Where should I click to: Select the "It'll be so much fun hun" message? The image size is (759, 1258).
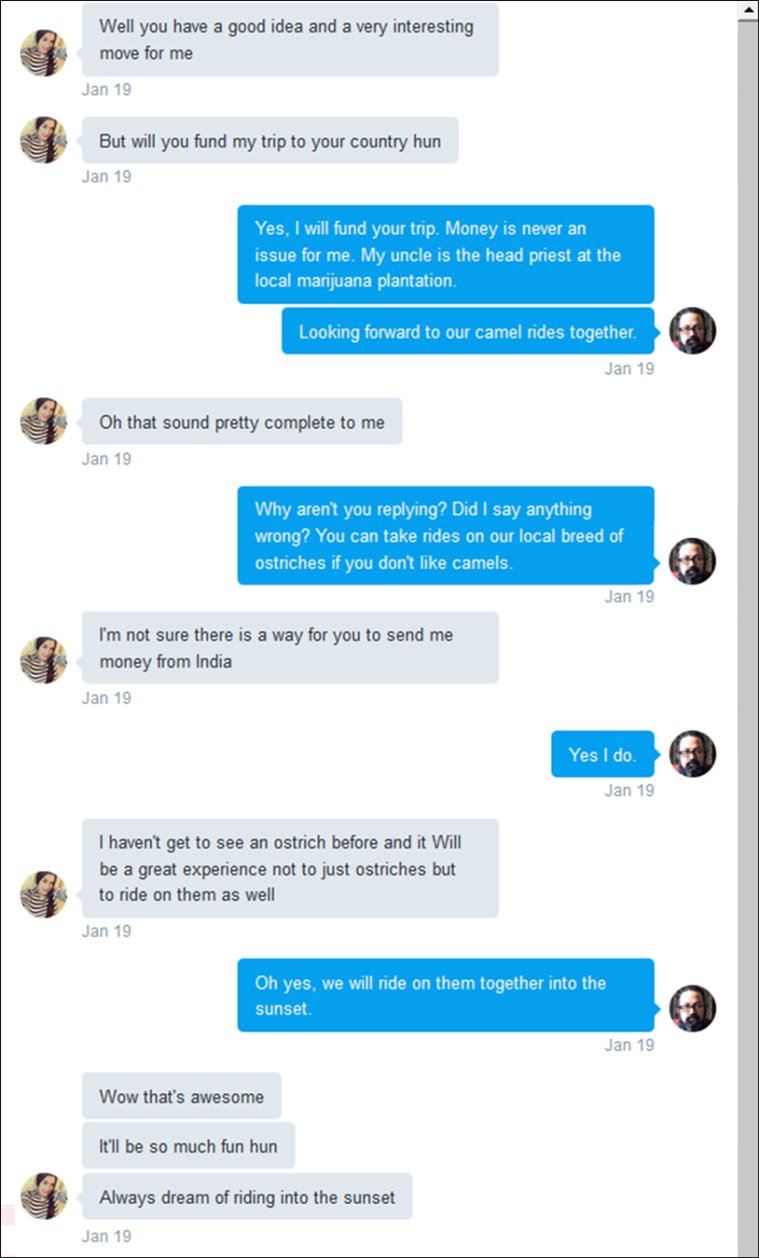[x=188, y=1146]
